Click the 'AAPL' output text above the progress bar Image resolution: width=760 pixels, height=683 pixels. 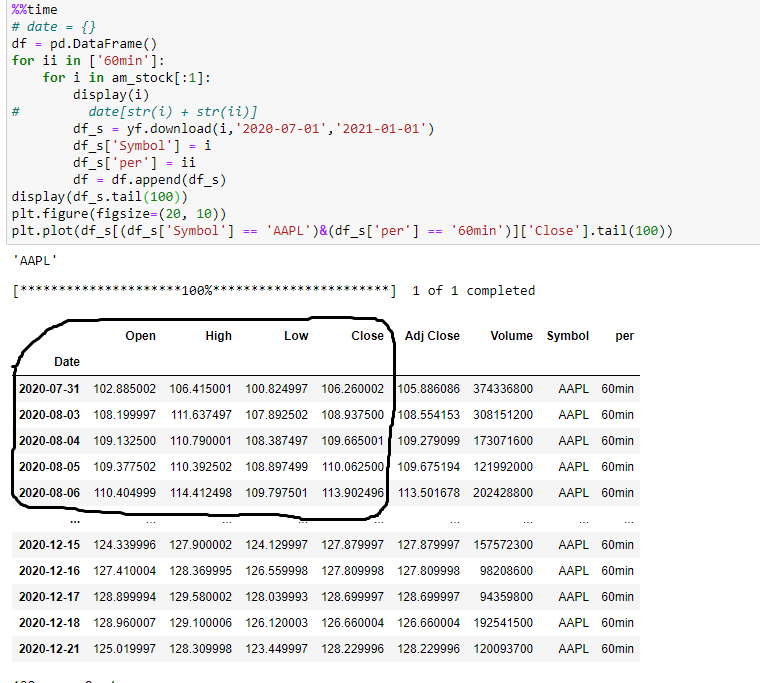coord(34,261)
